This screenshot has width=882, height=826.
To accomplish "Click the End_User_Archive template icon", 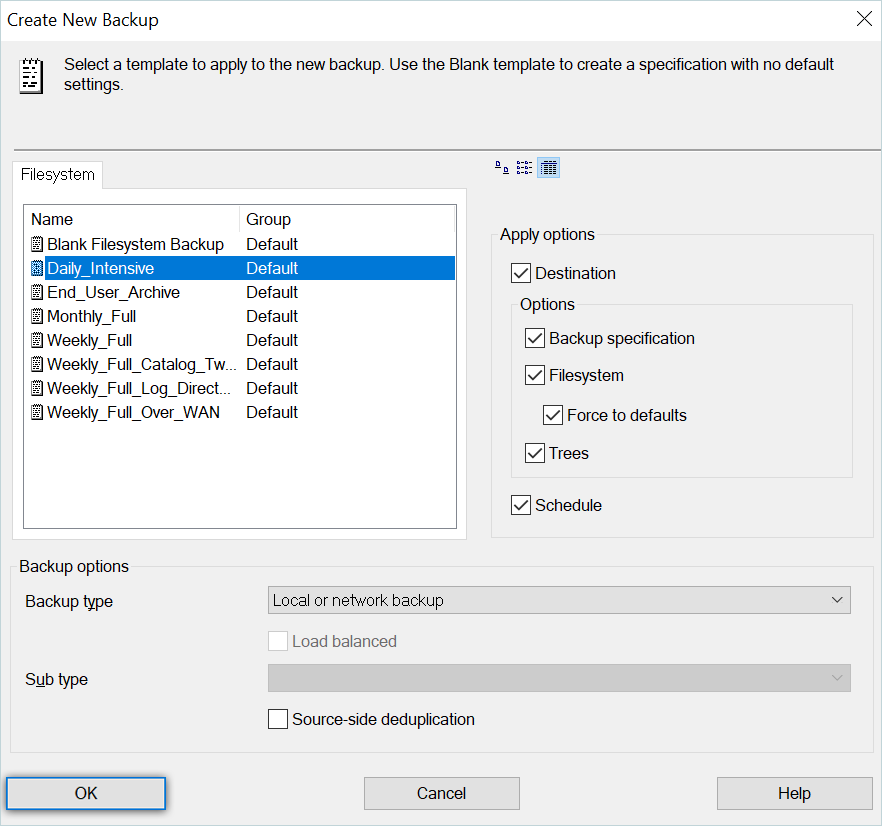I will 37,292.
